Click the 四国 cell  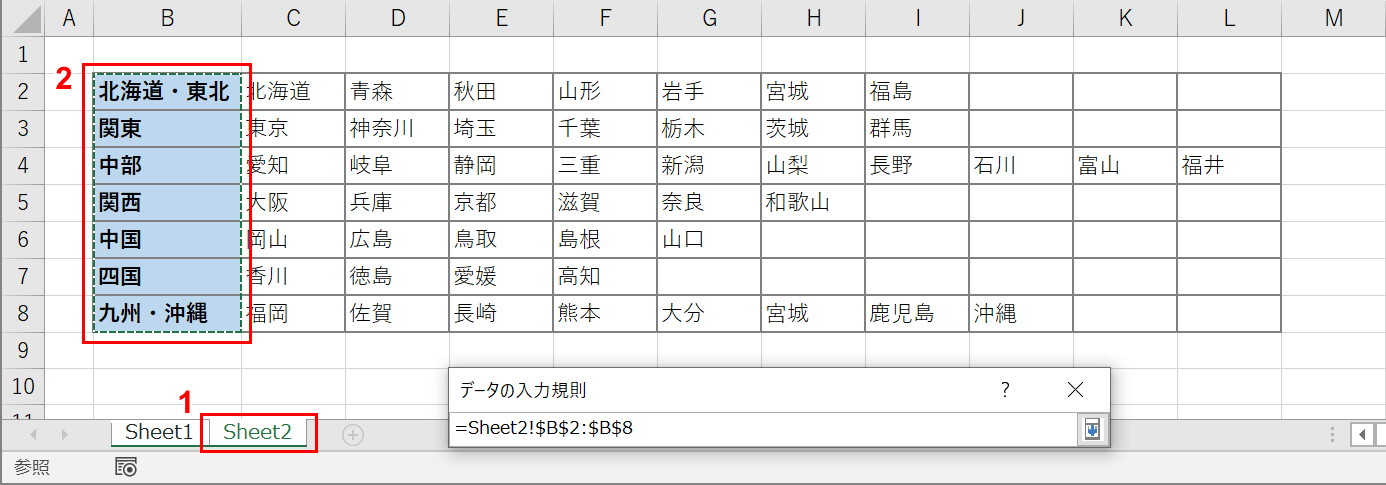(x=167, y=277)
